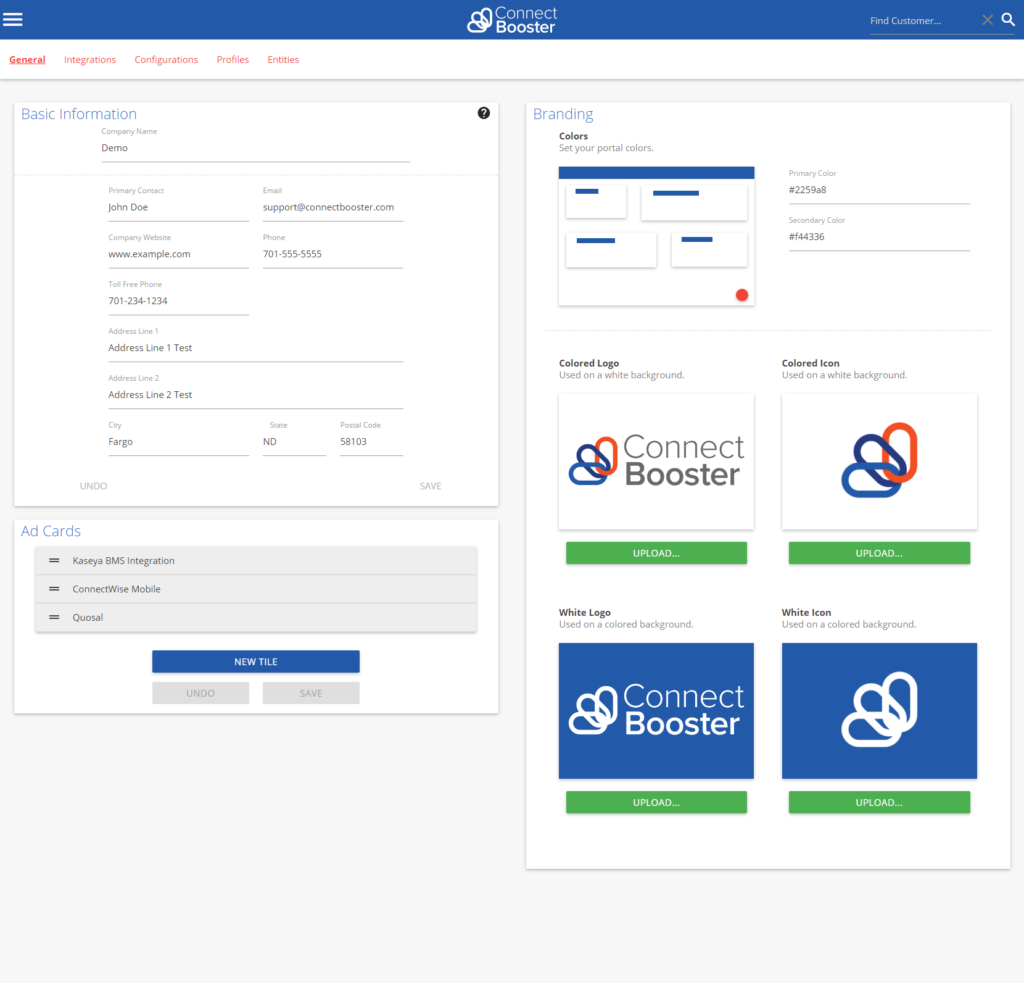Click the search magnifier icon
This screenshot has width=1024, height=983.
coord(1008,20)
